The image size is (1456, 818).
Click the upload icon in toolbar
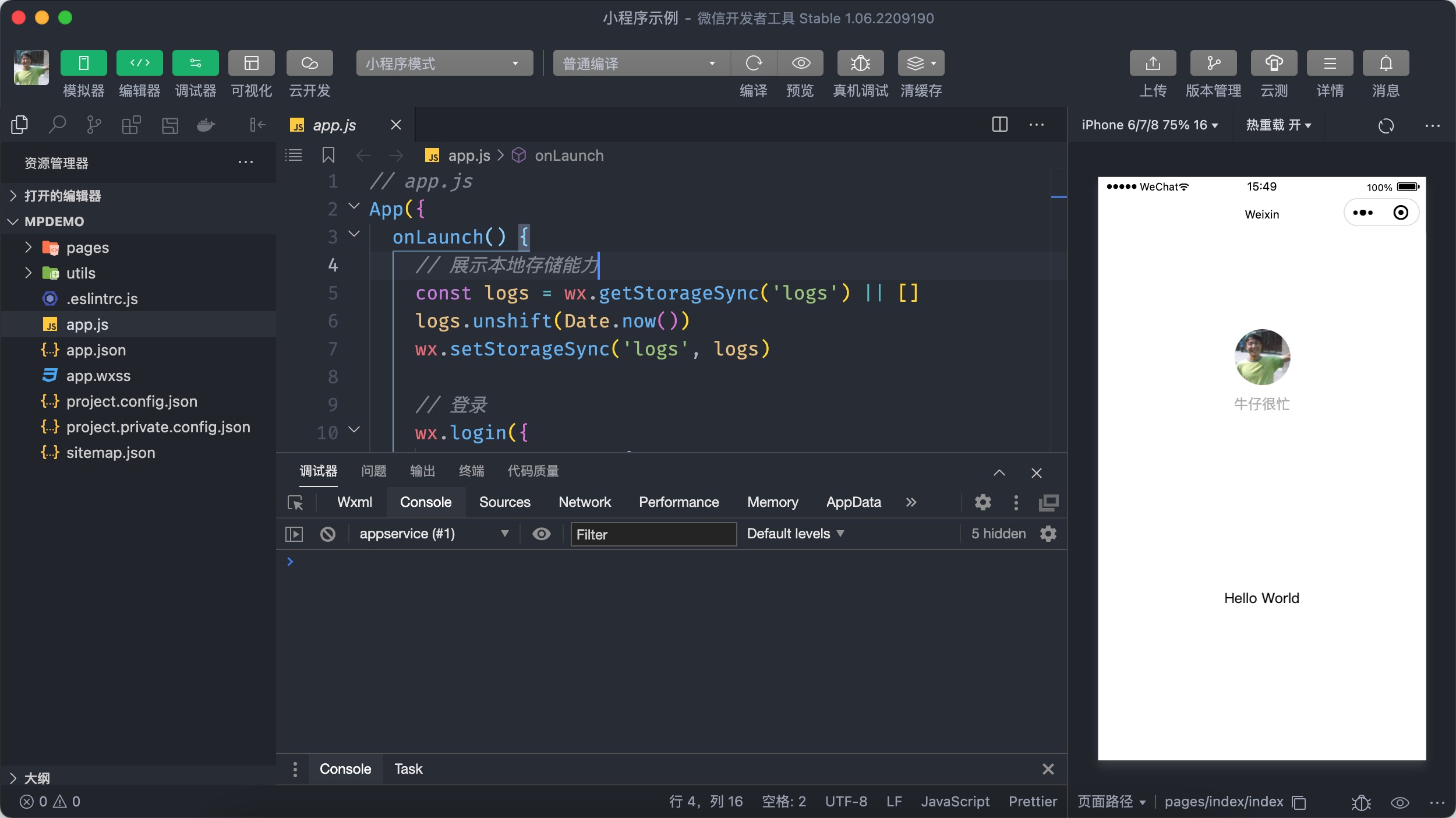click(x=1153, y=63)
